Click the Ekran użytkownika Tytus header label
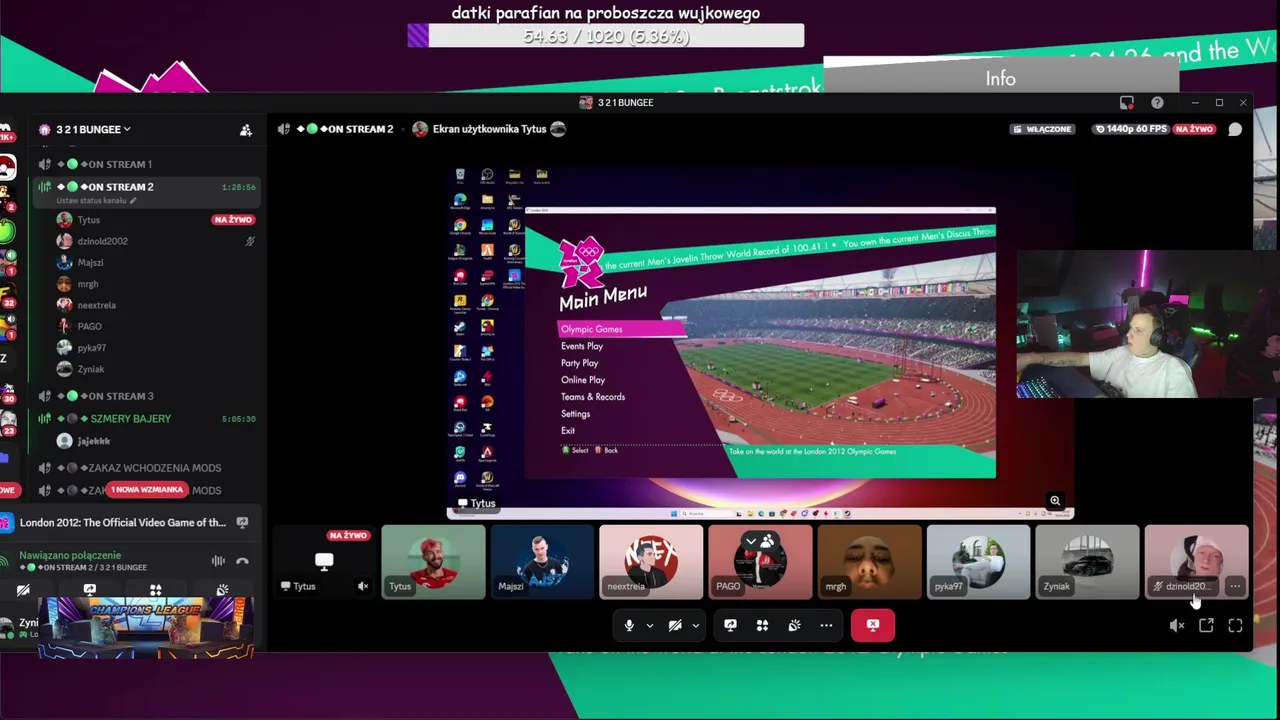This screenshot has width=1280, height=720. [489, 129]
